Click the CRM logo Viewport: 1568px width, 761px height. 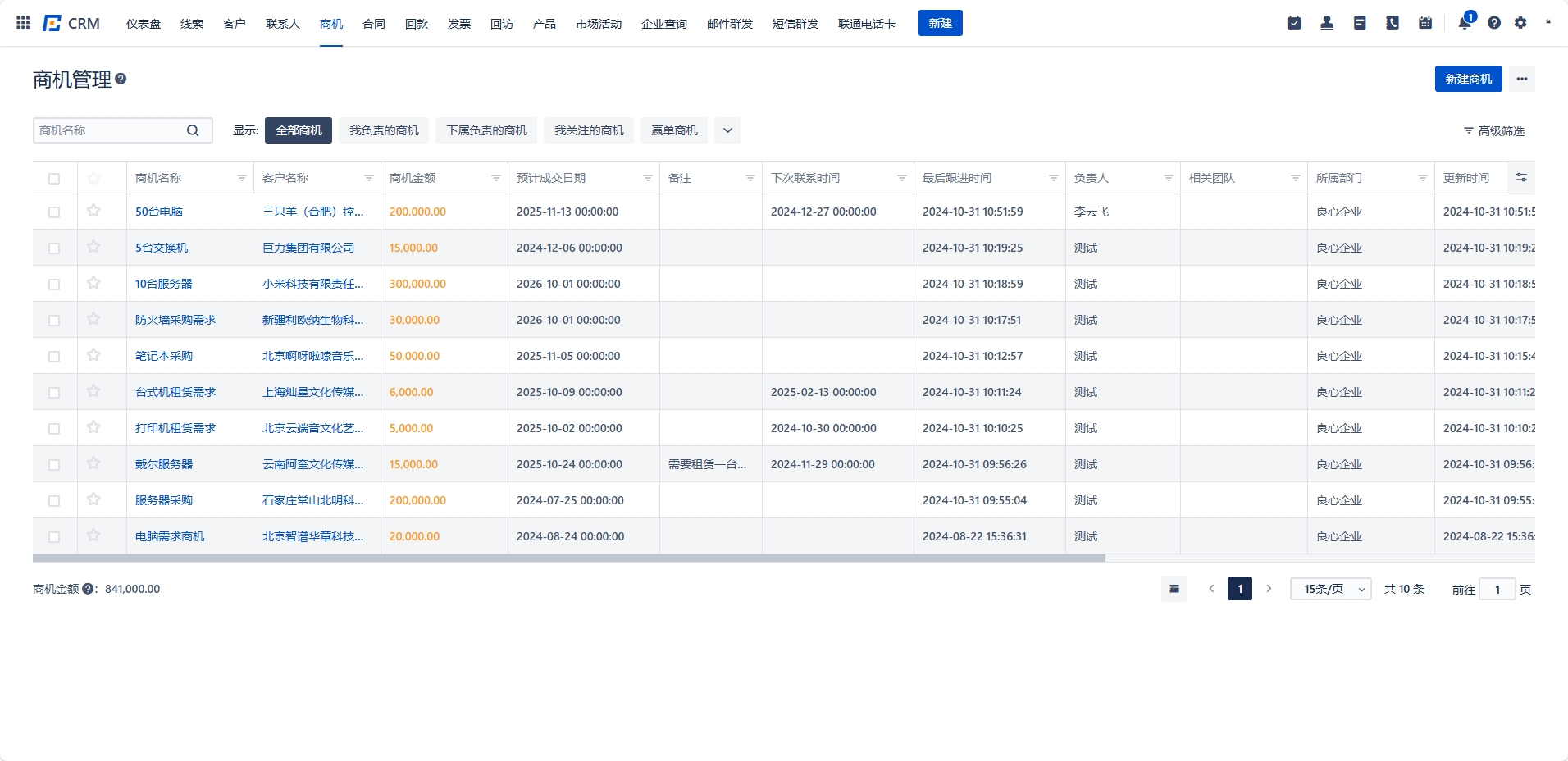click(71, 23)
